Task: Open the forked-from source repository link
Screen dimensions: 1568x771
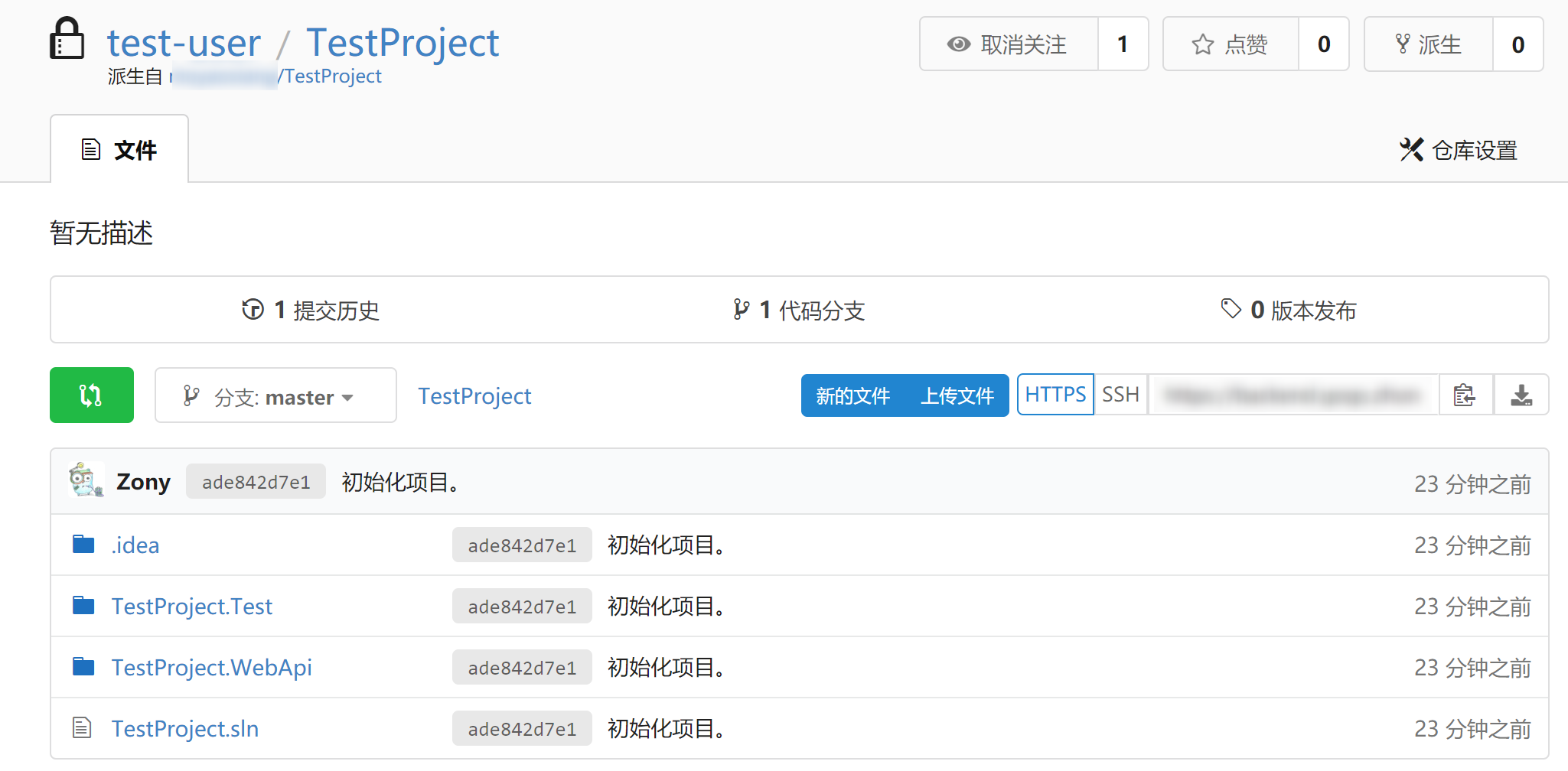Action: pyautogui.click(x=275, y=76)
